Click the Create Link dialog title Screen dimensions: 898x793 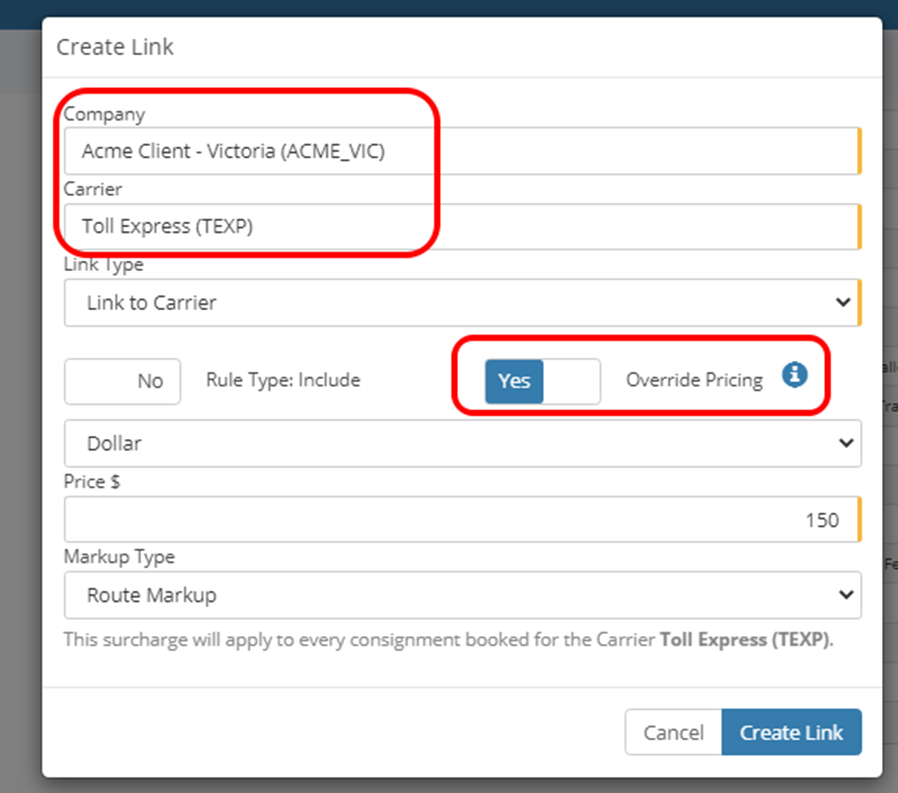pos(115,47)
